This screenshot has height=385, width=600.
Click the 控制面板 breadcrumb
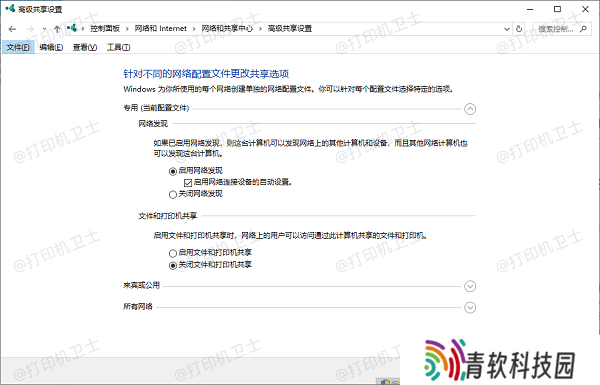[105, 28]
